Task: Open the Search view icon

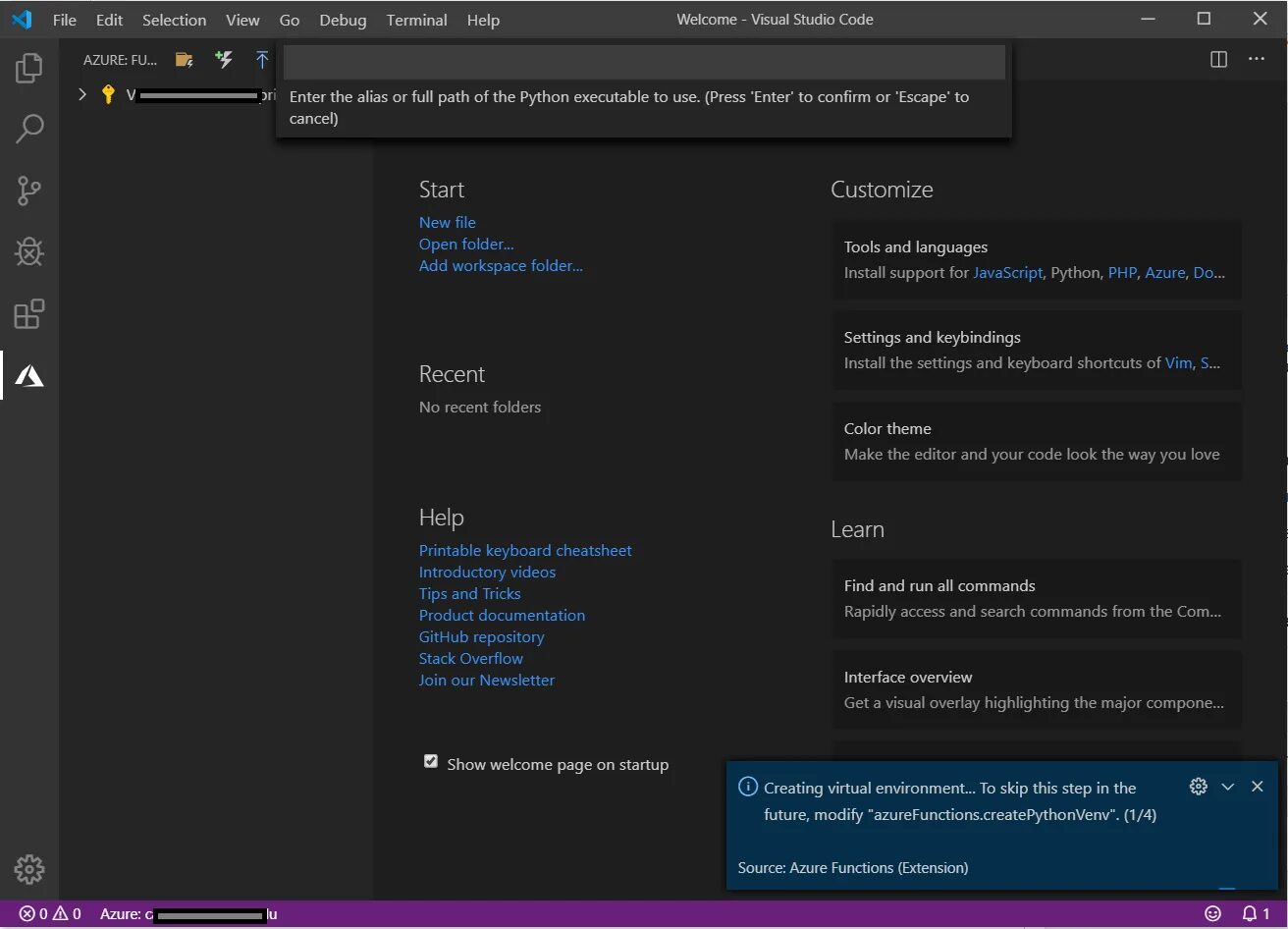Action: click(29, 129)
